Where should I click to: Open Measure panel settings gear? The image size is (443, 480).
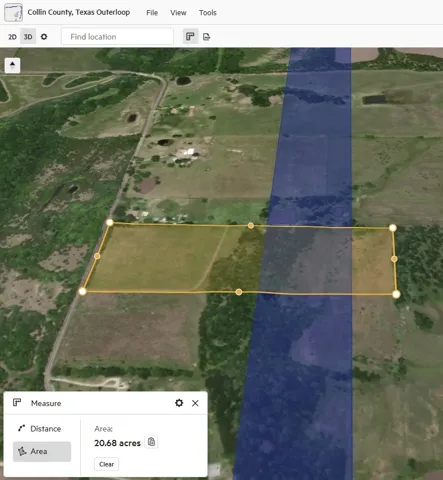coord(179,403)
